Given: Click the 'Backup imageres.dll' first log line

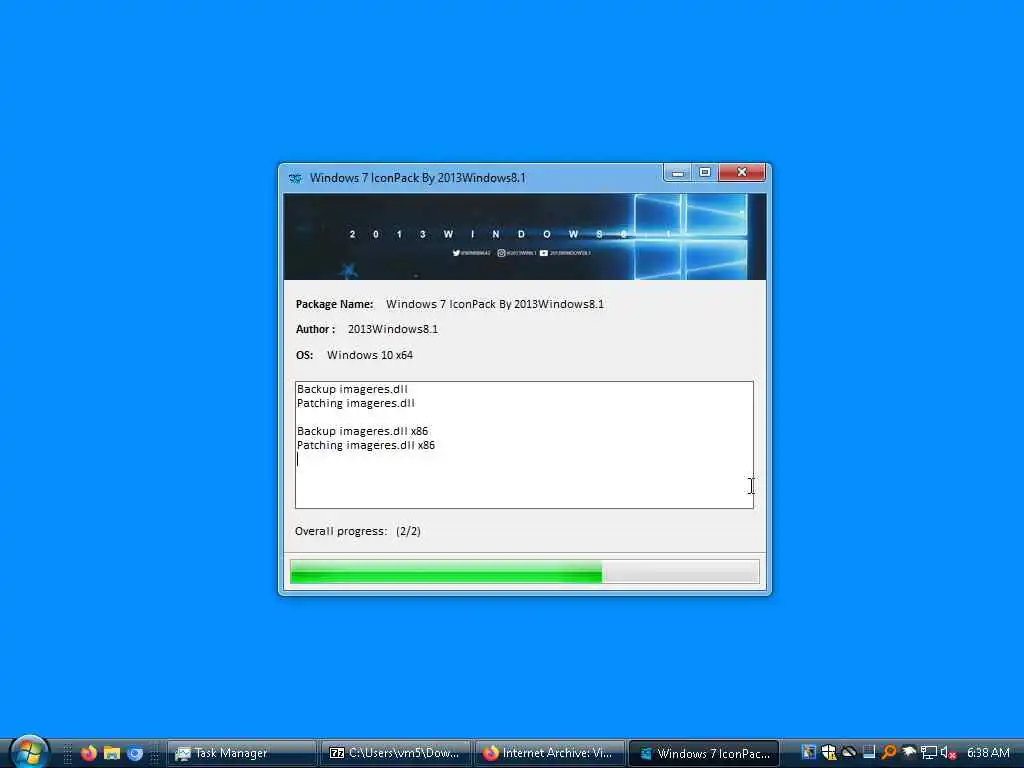Looking at the screenshot, I should (x=352, y=389).
